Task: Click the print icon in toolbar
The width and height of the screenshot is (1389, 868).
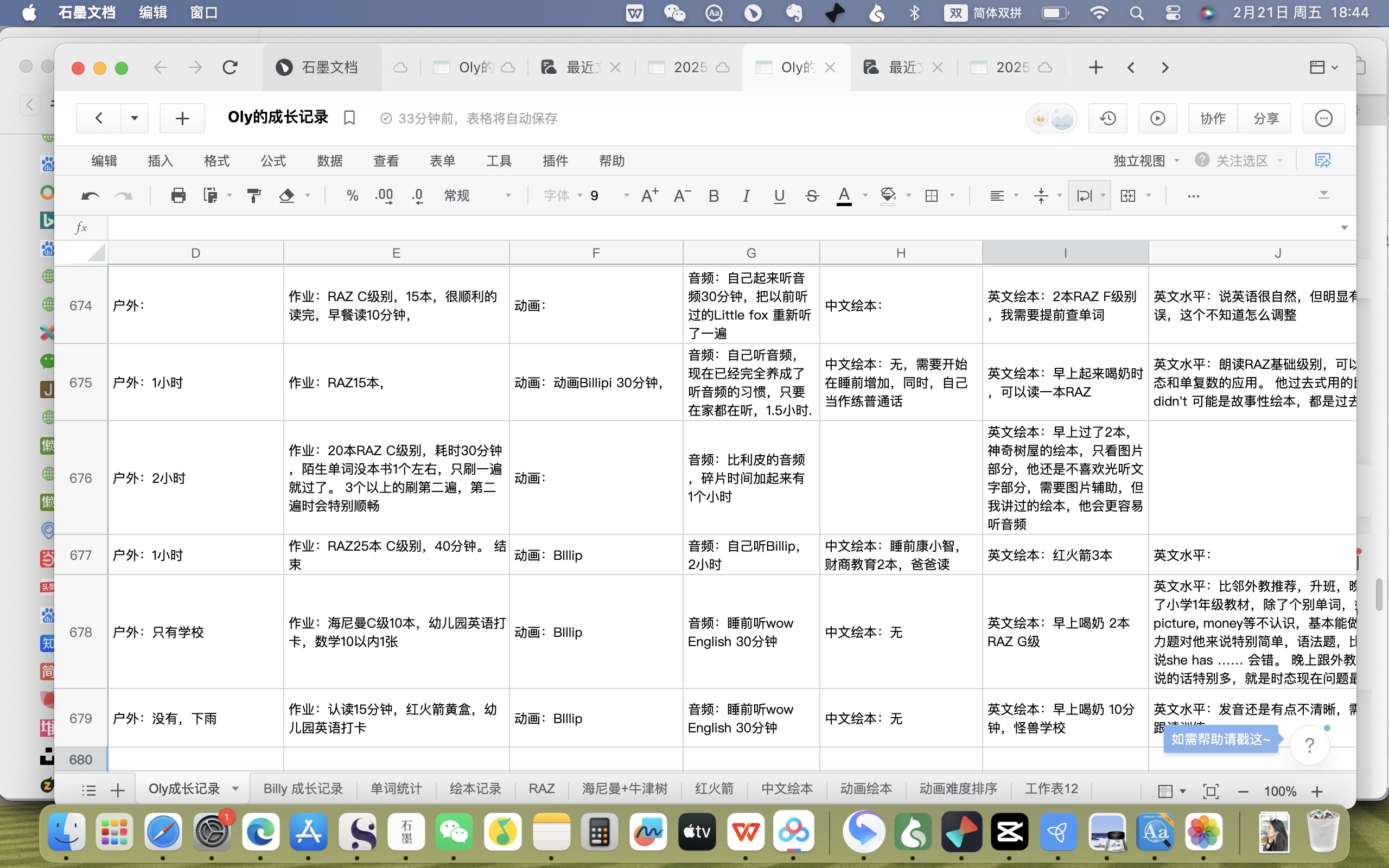Action: point(178,196)
